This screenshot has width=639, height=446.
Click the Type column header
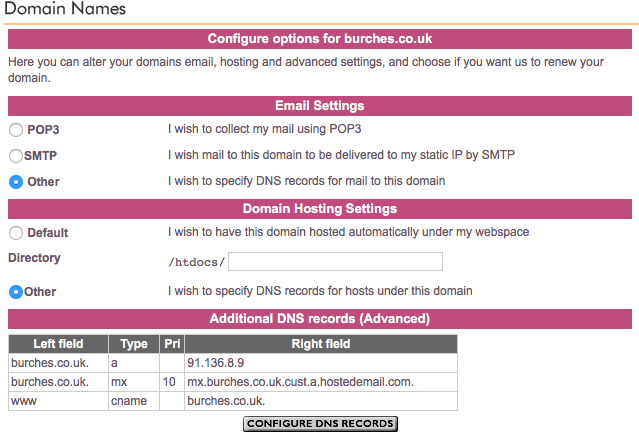[133, 345]
